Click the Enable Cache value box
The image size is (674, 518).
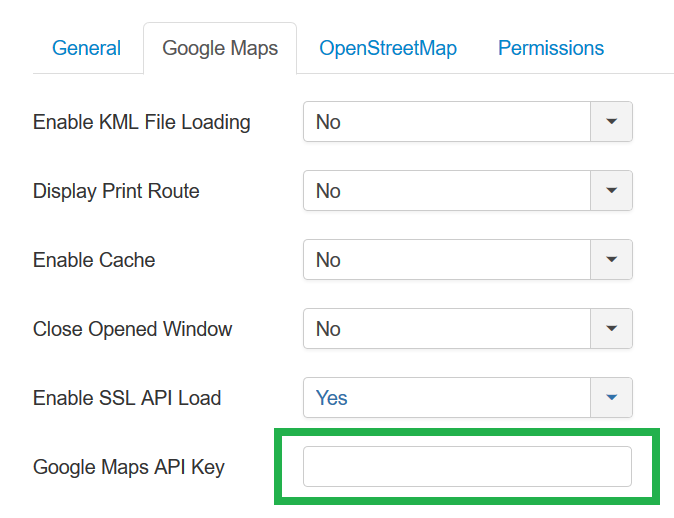[447, 260]
